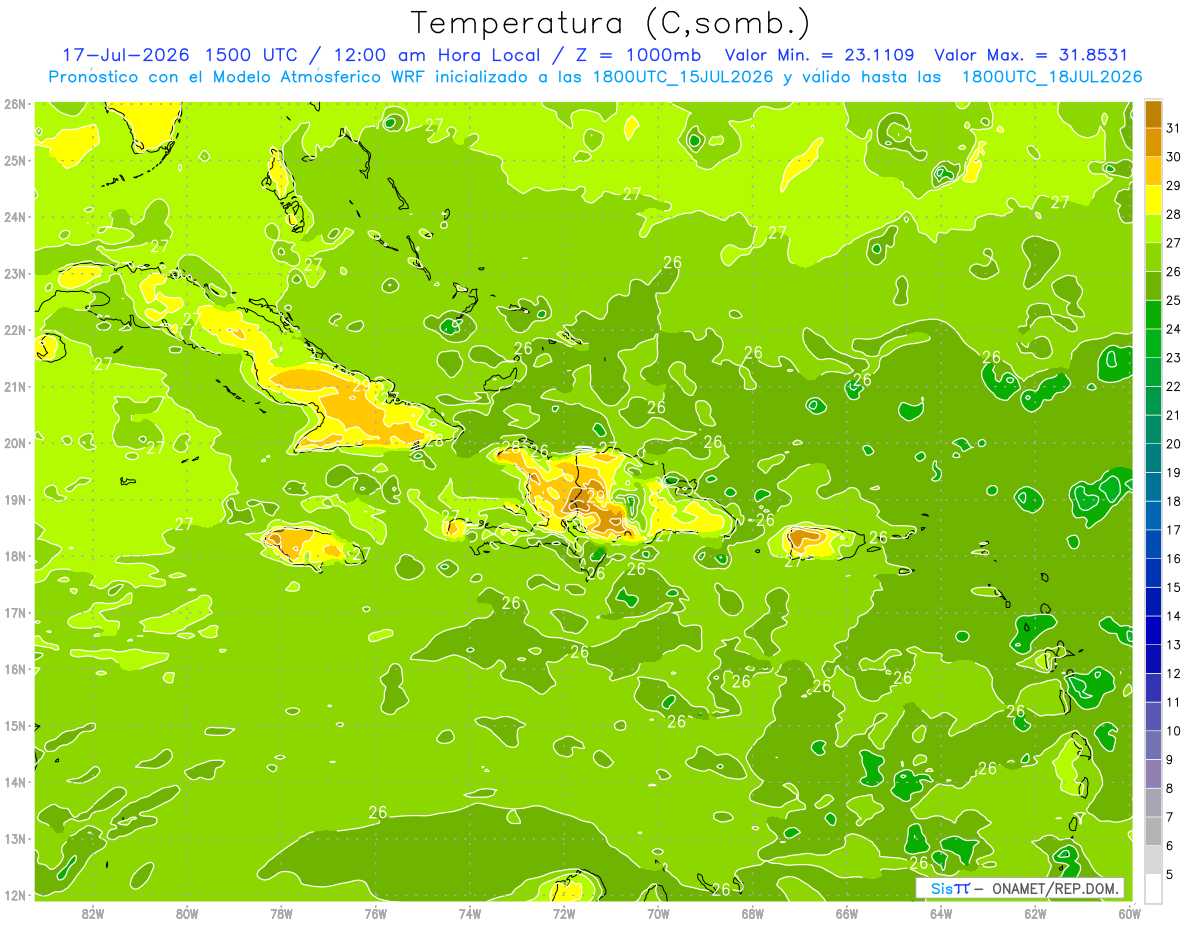Select the yellow swatch between 28 and 29

[1153, 201]
